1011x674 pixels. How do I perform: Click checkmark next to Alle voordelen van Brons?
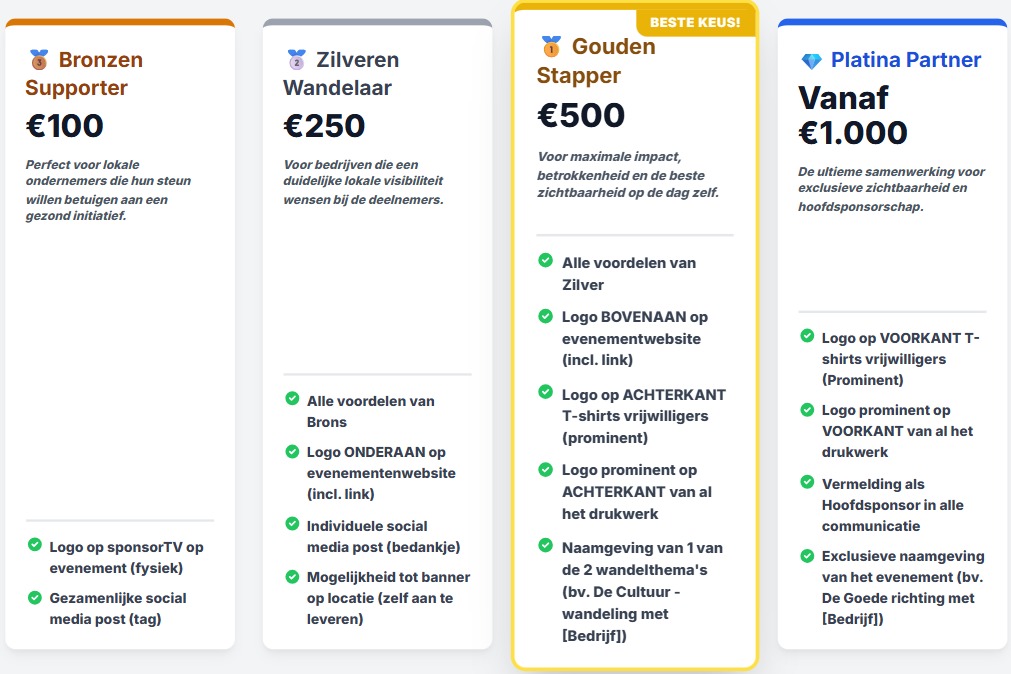click(x=292, y=399)
